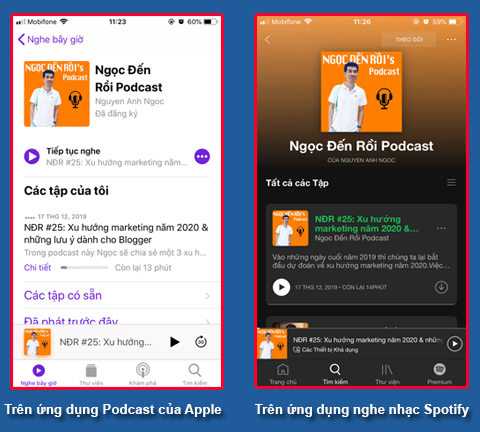Screen dimensions: 480x432
Task: Open purple more options circle in Apple Podcasts
Action: (x=202, y=156)
